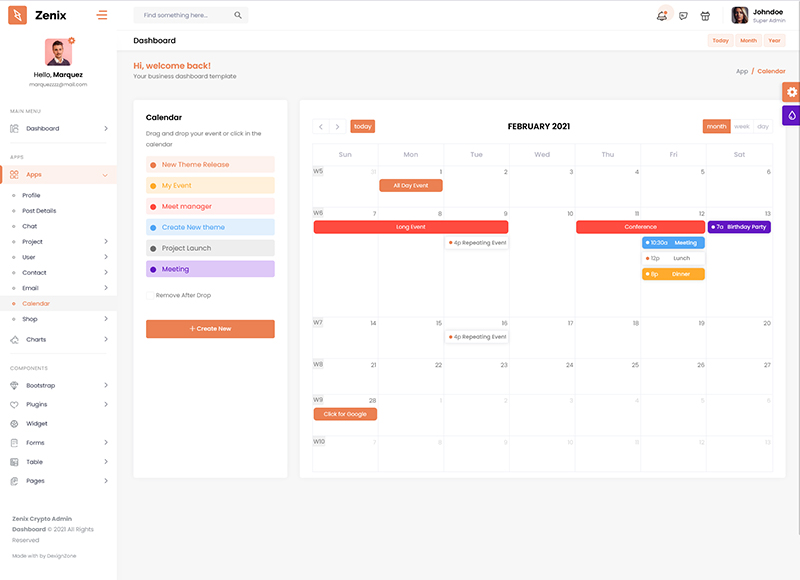This screenshot has width=800, height=580.
Task: Click the search magnifier icon
Action: [x=238, y=16]
